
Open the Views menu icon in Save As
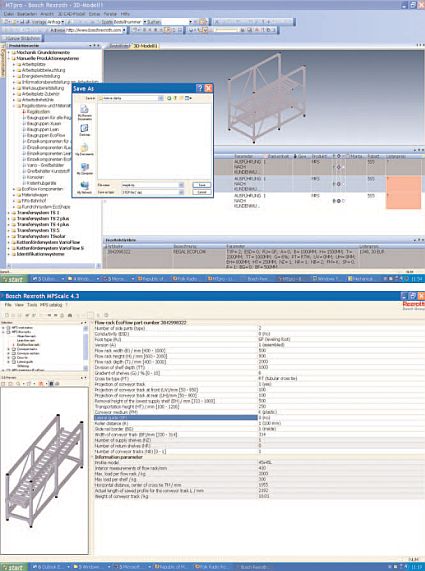click(188, 98)
